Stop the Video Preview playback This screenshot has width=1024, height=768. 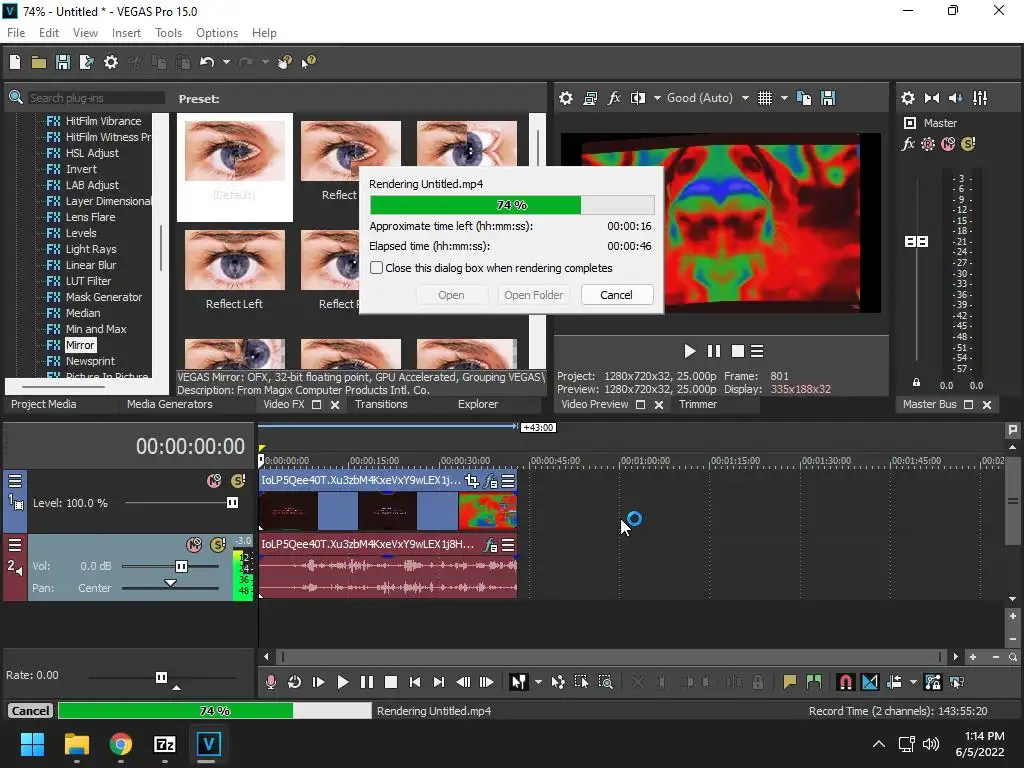(x=738, y=351)
